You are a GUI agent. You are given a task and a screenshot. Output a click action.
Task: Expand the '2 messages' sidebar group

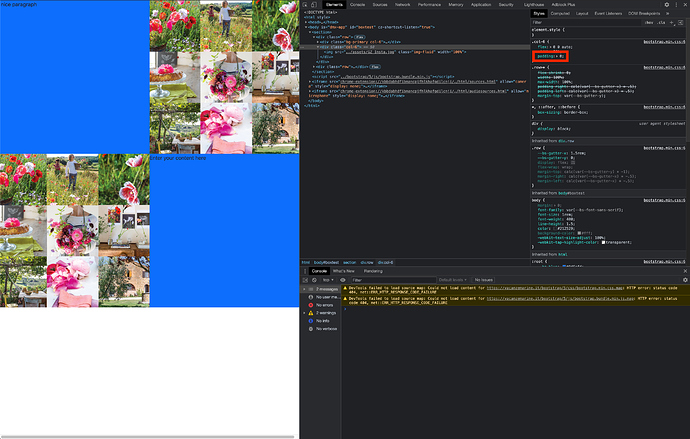click(305, 289)
